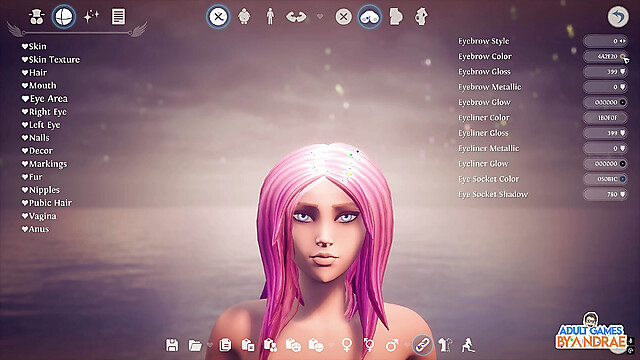Open the sparkle effects tab icon
The width and height of the screenshot is (640, 360).
[x=91, y=17]
